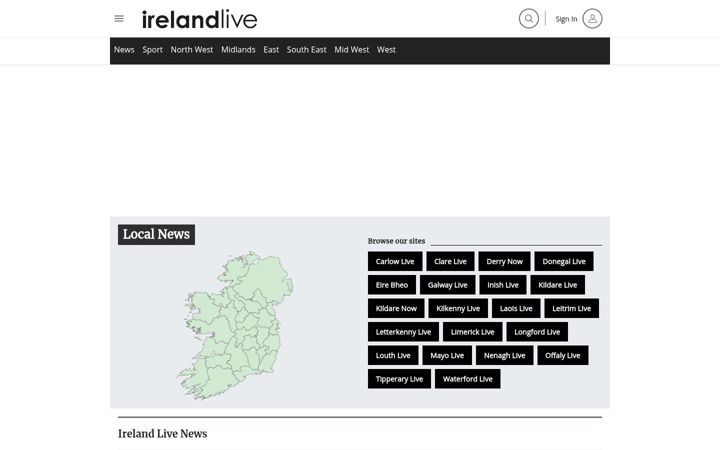Visit the Galway Live site

point(448,285)
